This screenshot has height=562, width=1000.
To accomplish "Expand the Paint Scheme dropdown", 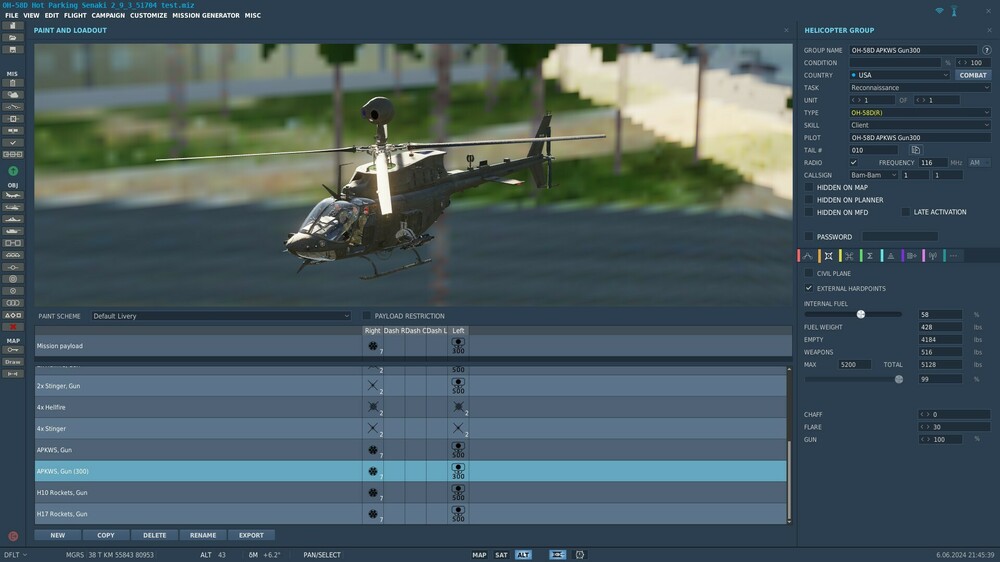I will [220, 316].
